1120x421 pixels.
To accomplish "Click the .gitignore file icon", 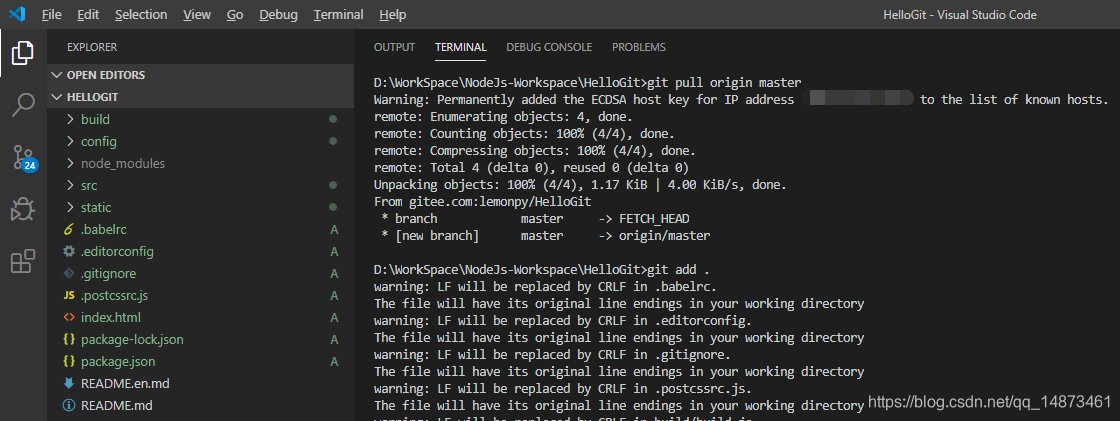I will coord(69,274).
